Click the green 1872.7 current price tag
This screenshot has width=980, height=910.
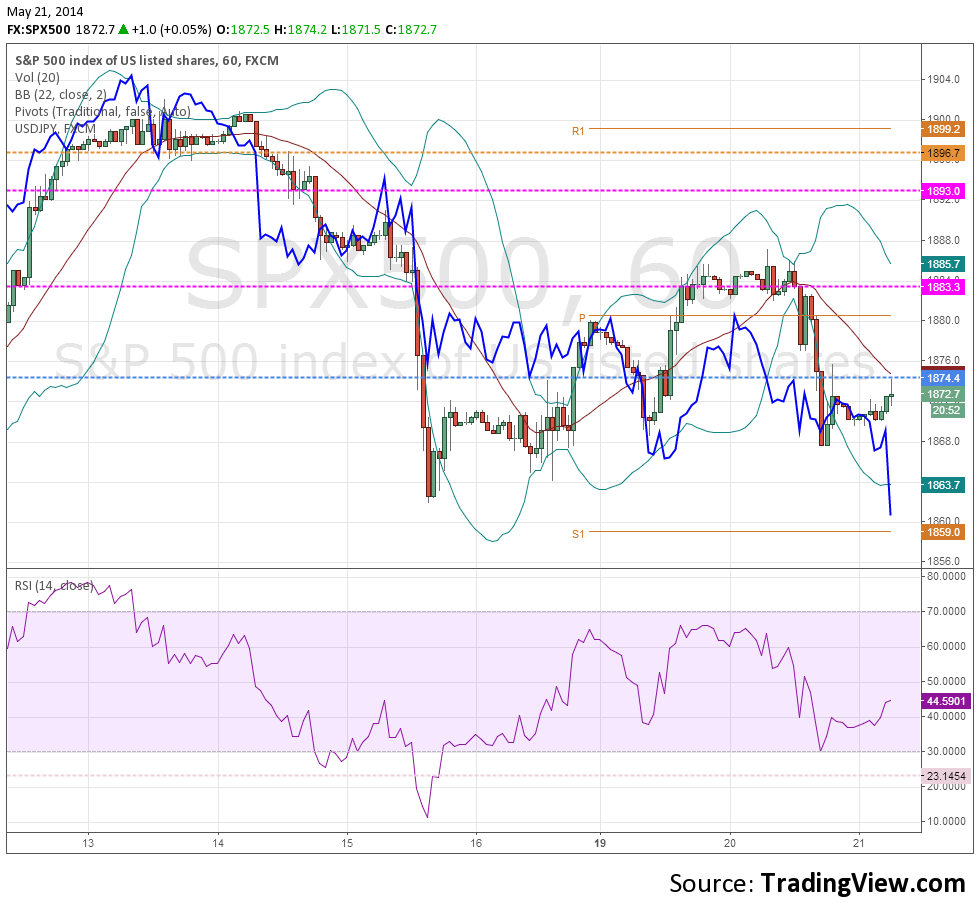(944, 394)
